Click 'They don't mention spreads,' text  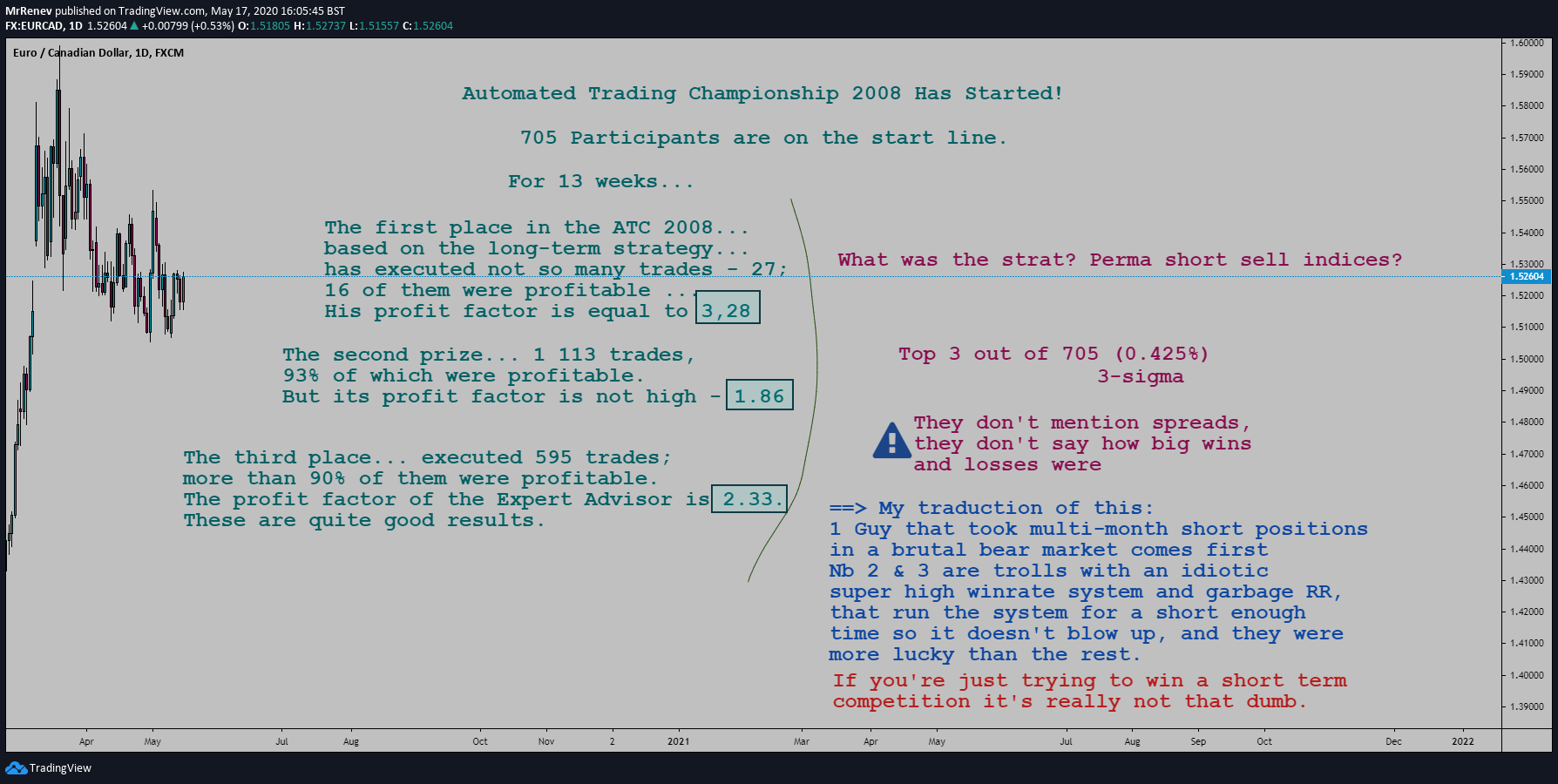[x=1082, y=422]
